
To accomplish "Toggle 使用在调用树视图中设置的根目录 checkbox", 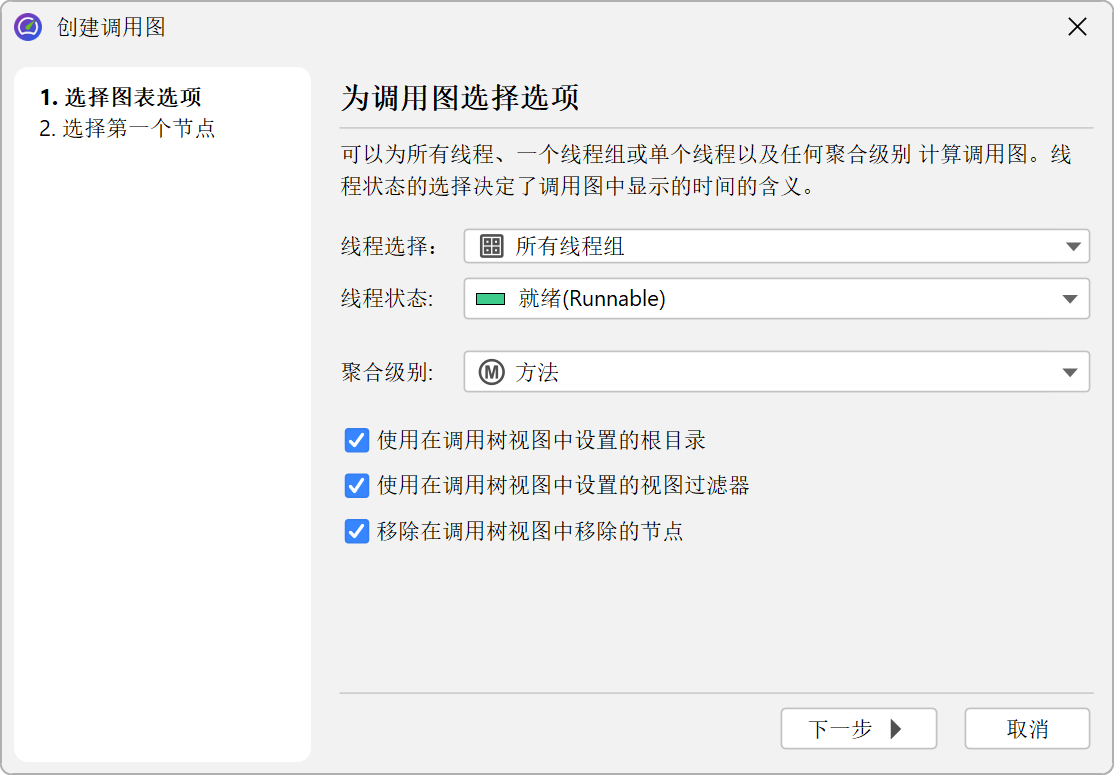I will click(x=357, y=440).
